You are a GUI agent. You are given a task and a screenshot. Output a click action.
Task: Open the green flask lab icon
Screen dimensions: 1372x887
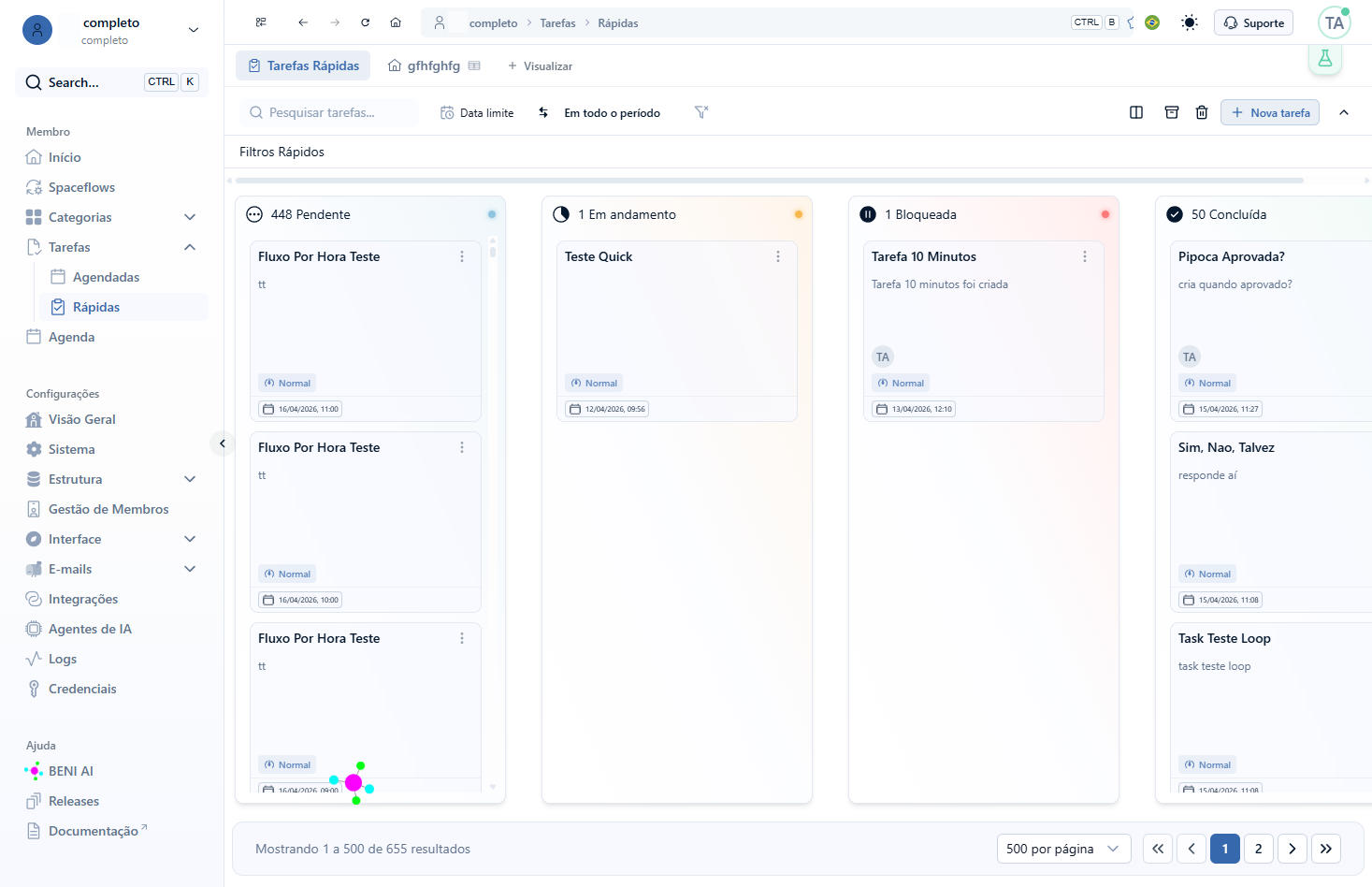click(1325, 58)
